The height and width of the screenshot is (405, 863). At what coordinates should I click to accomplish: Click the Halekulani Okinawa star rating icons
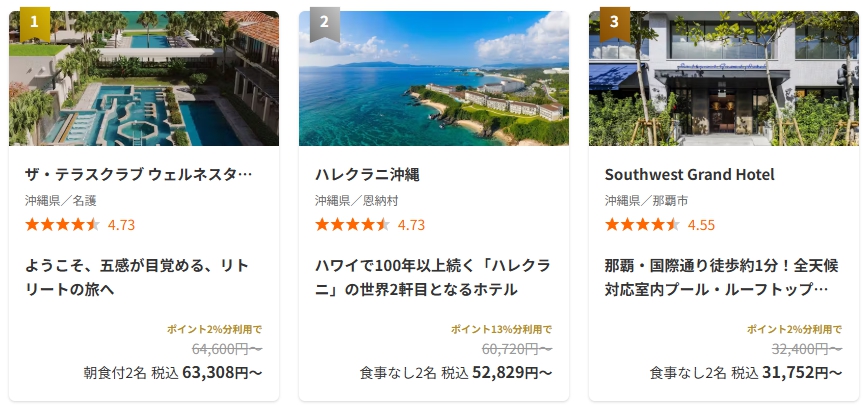click(352, 224)
